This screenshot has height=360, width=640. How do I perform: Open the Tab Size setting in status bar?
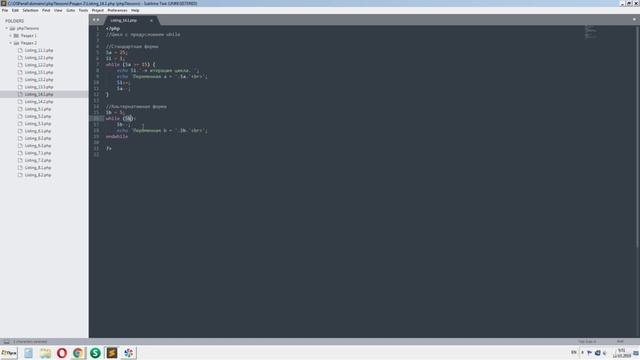tap(587, 342)
